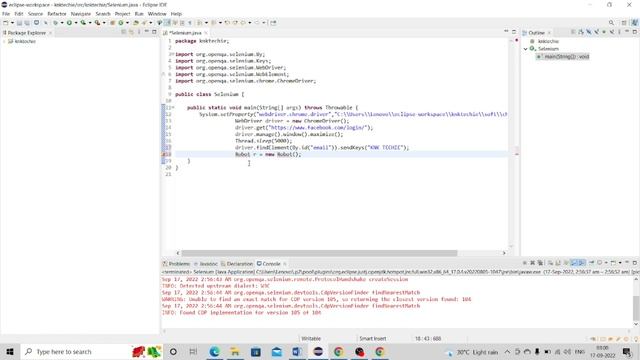Open the External Tools dropdown arrow
The width and height of the screenshot is (640, 360).
pos(104,23)
